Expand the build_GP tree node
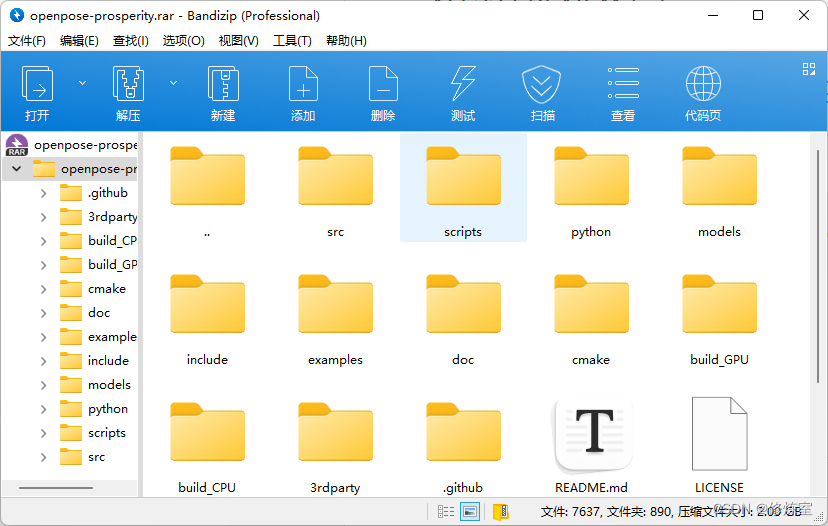This screenshot has height=526, width=828. point(43,265)
